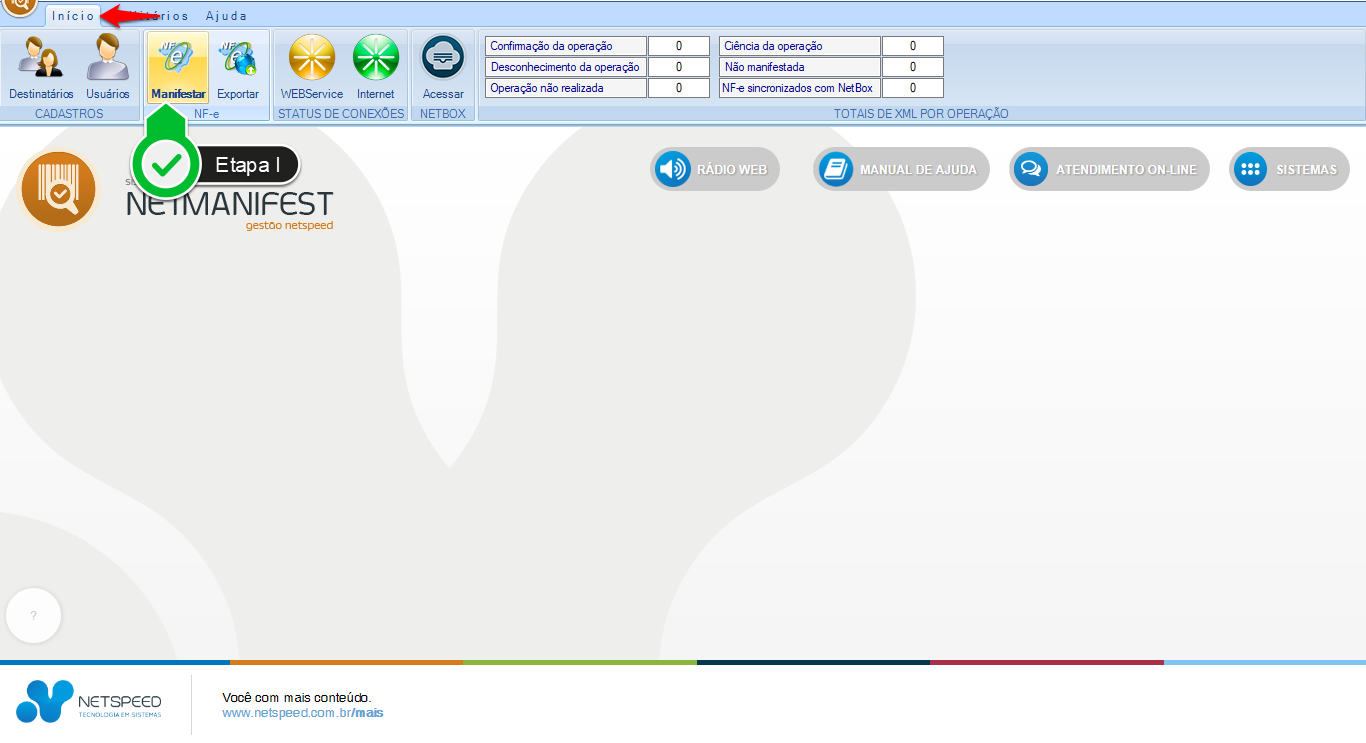
Task: Click the TOTAIS DE XML POR OPERAÇÃO caption
Action: tap(921, 114)
